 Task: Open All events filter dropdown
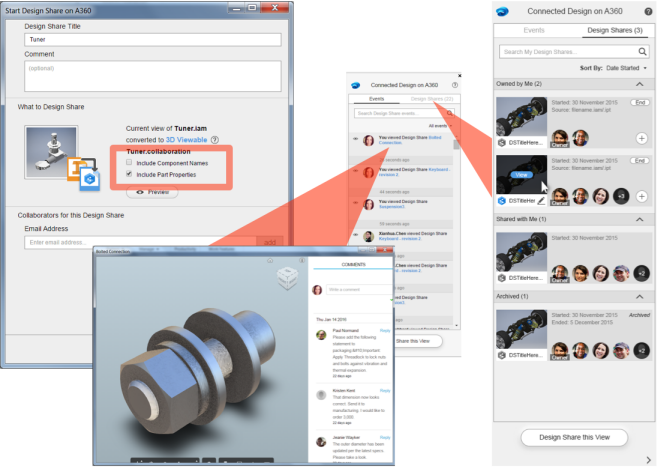(440, 126)
